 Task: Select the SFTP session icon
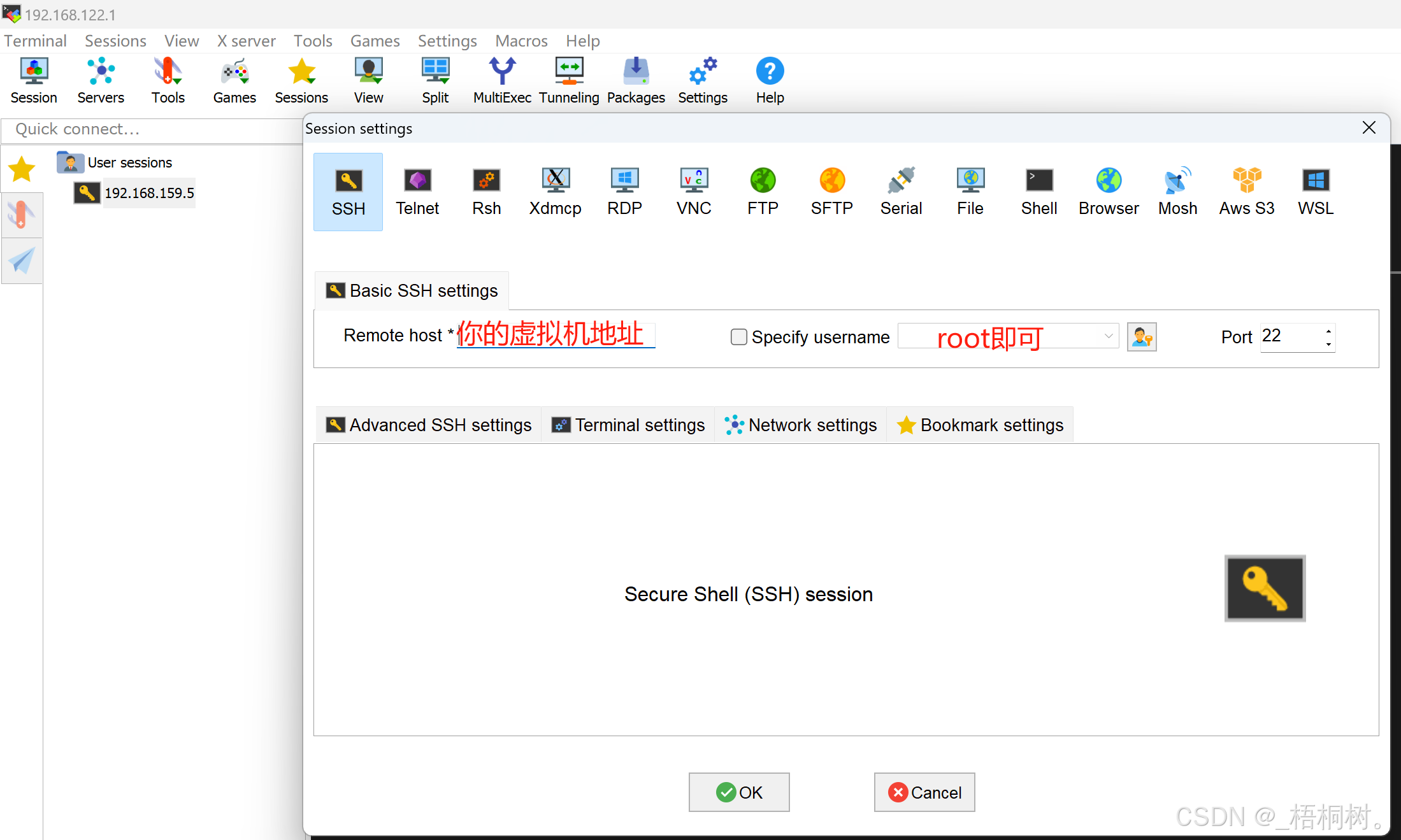pos(831,191)
